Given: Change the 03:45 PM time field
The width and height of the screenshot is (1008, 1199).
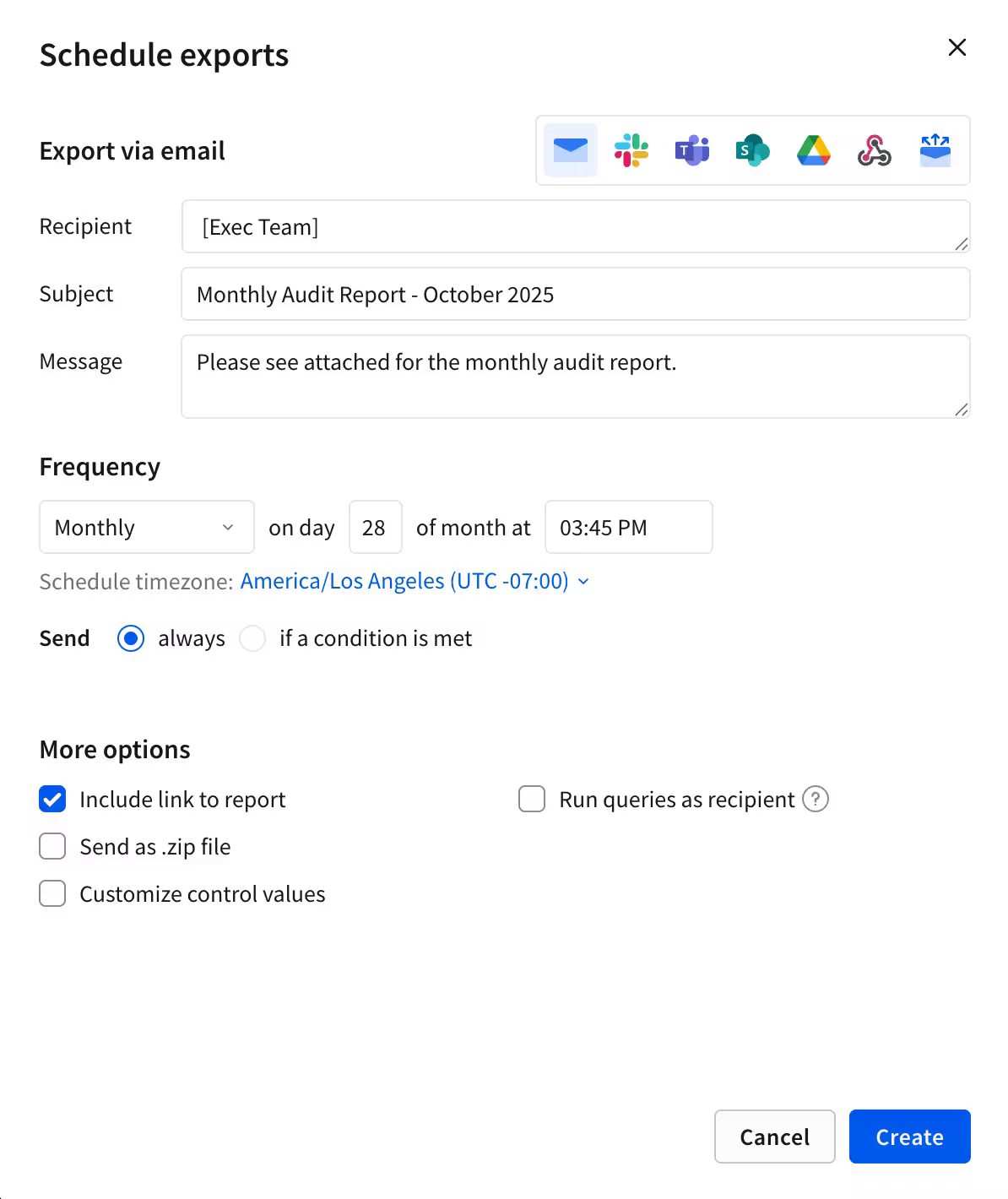Looking at the screenshot, I should (629, 527).
